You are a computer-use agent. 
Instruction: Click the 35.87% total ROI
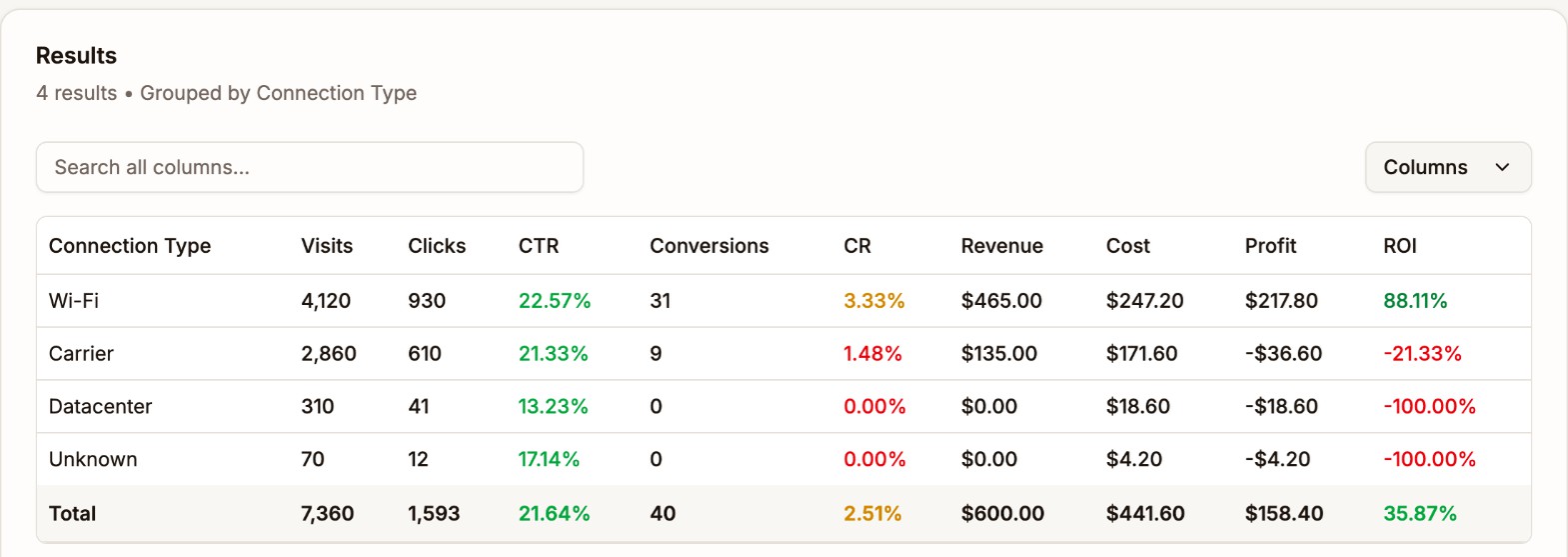tap(1420, 514)
